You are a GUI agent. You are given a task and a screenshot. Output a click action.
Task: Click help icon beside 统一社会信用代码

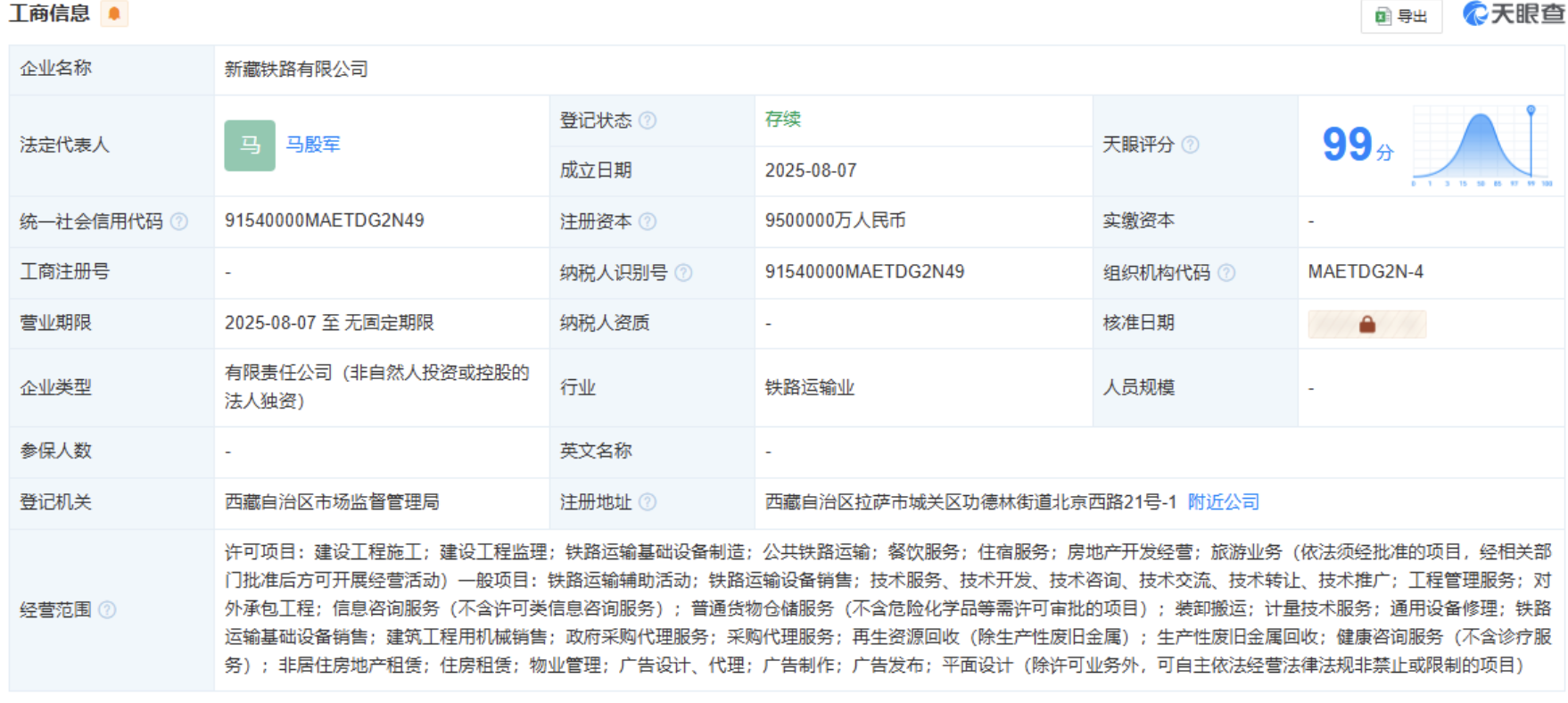tap(179, 221)
